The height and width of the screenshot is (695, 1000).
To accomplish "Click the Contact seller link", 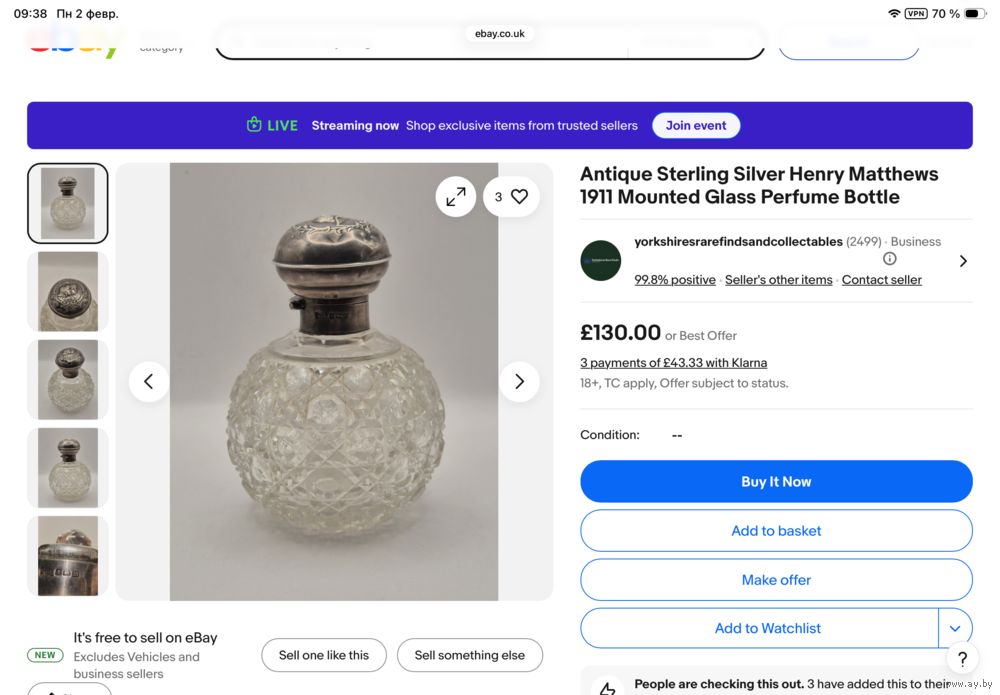I will (881, 280).
